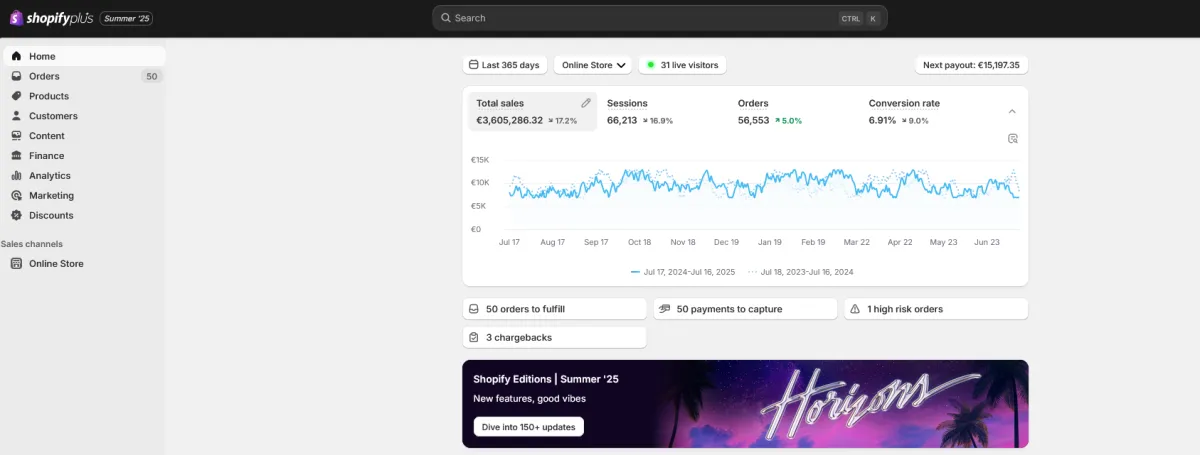This screenshot has height=455, width=1200.
Task: Go to Home in the sidebar
Action: pos(84,56)
